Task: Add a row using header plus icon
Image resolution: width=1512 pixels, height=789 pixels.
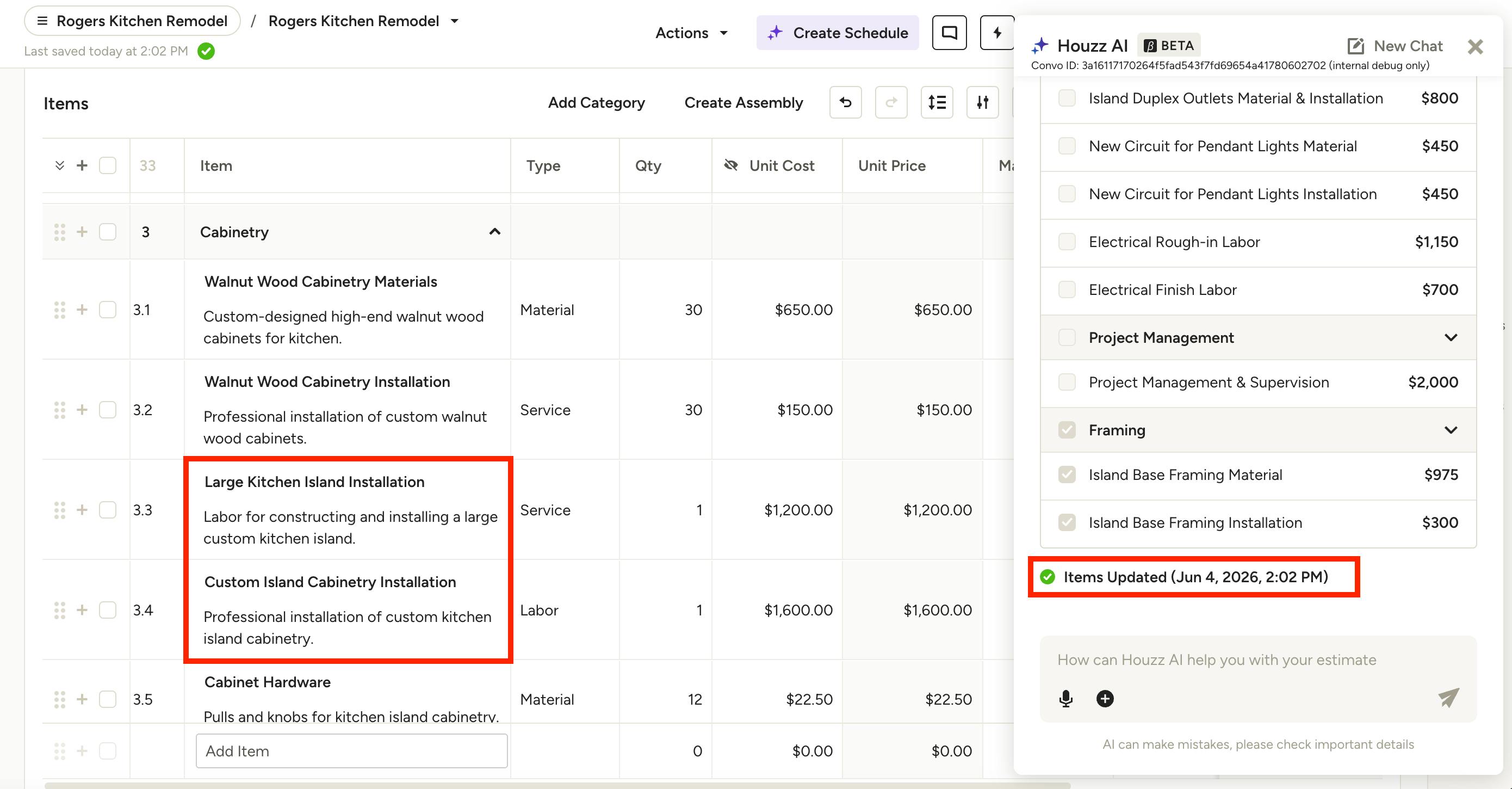Action: point(82,165)
